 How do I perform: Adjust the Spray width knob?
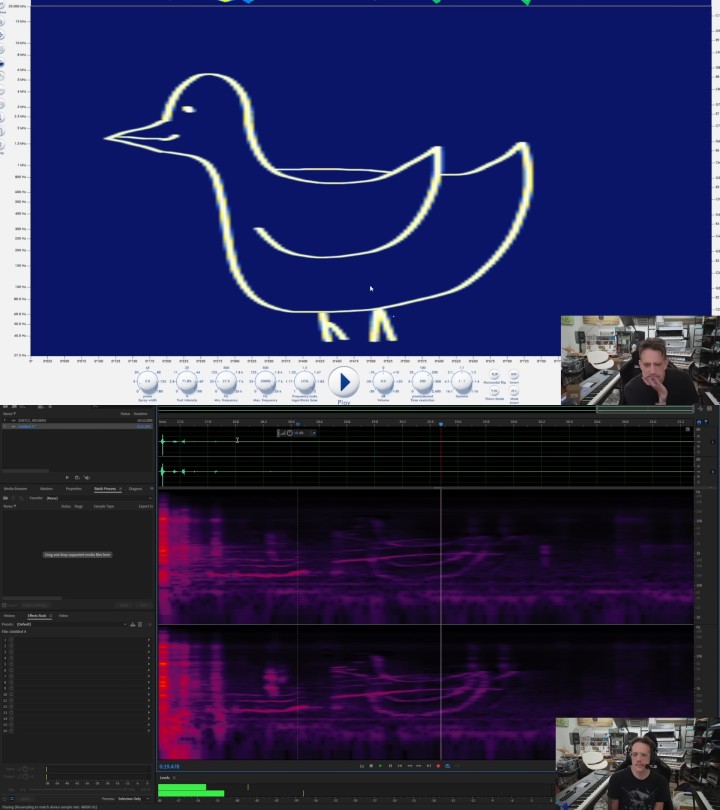click(x=148, y=382)
